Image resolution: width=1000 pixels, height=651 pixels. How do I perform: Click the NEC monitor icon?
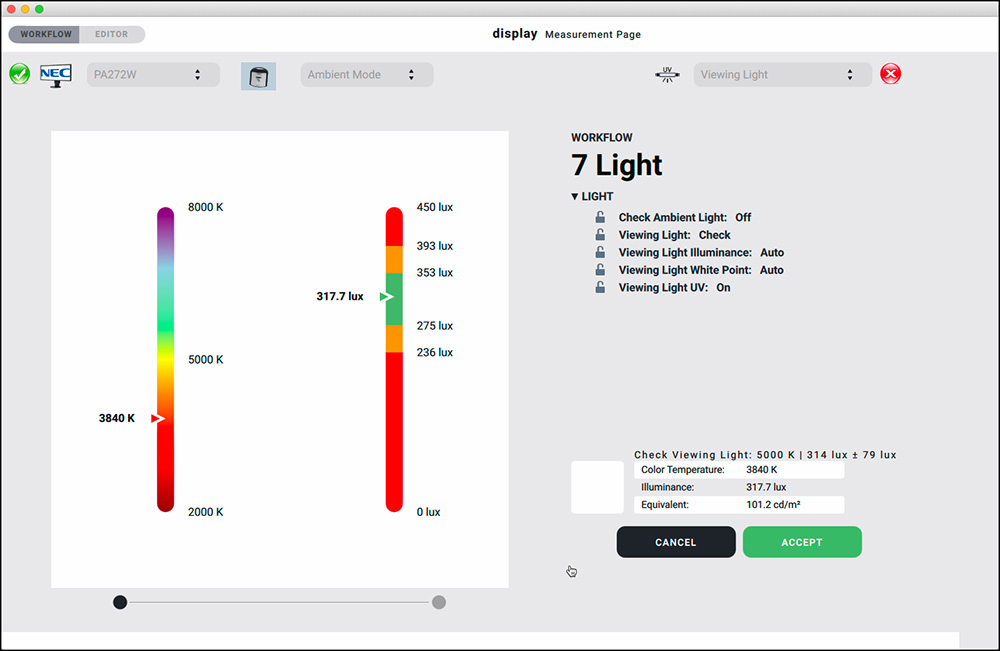(55, 75)
